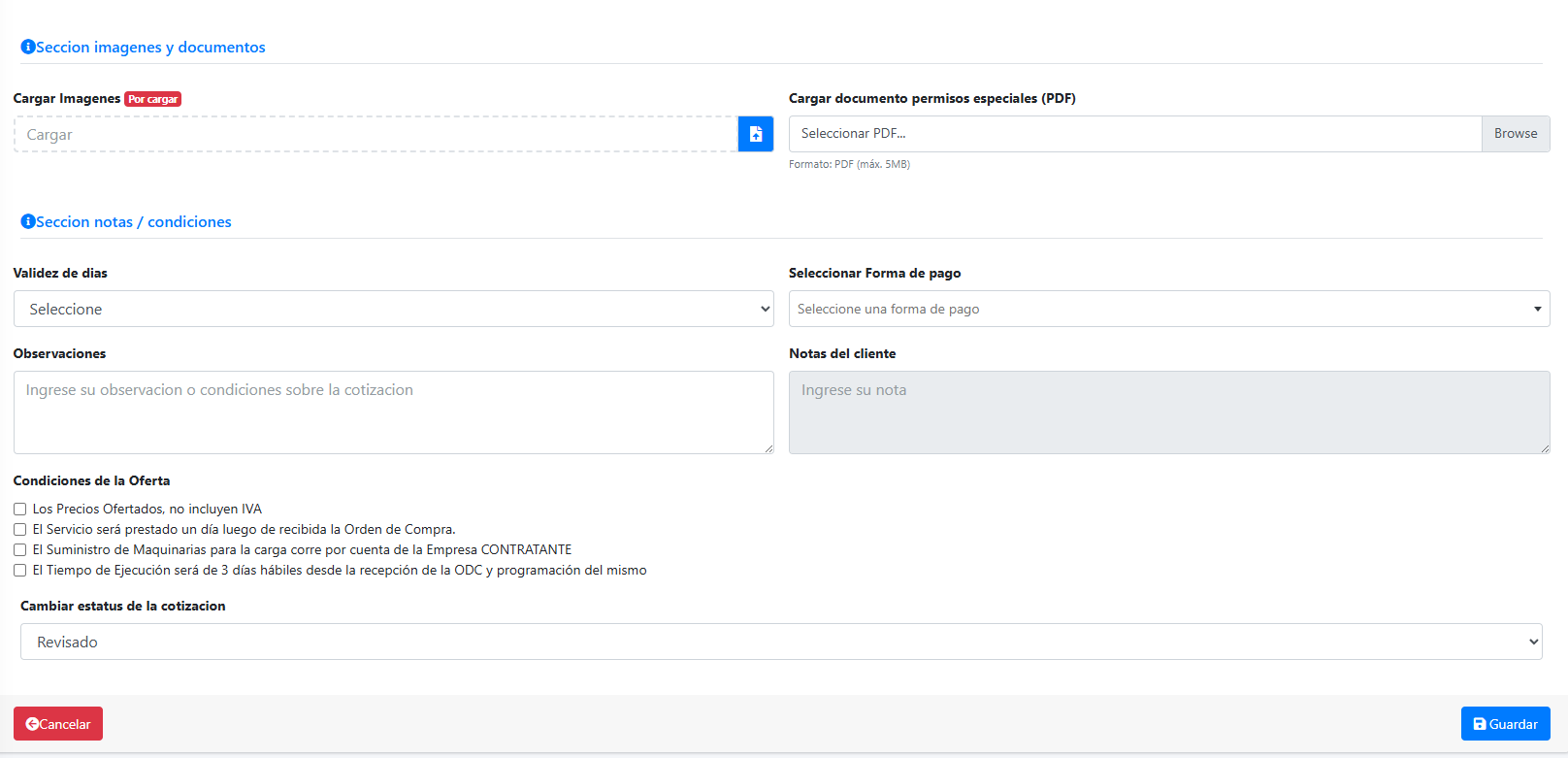
Task: Click the Seleccionar PDF file field
Action: [1134, 134]
